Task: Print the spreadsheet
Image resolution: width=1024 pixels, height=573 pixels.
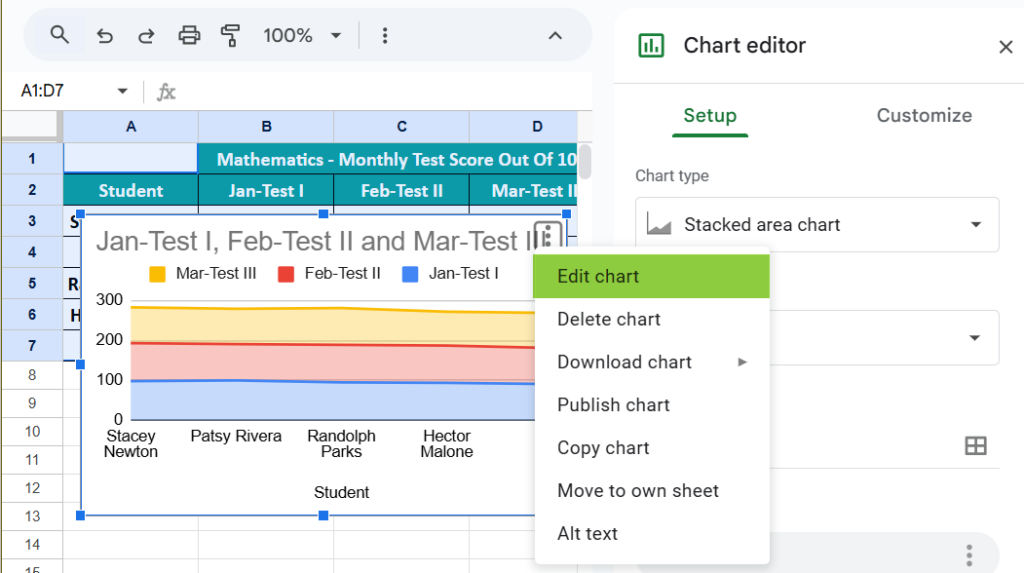Action: pos(189,35)
